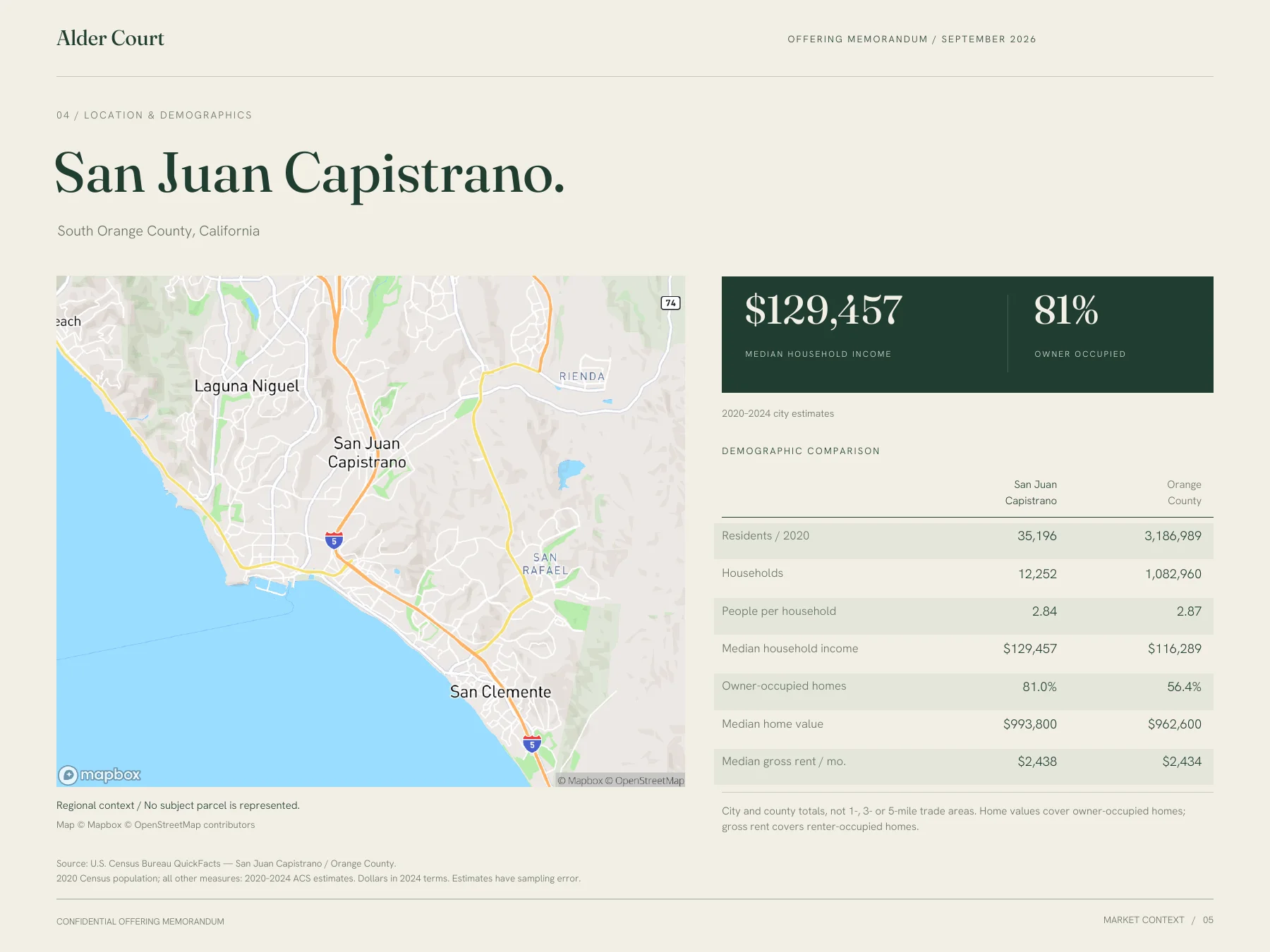The height and width of the screenshot is (952, 1270).
Task: Click the Confidential Offering Memorandum footer
Action: (140, 922)
